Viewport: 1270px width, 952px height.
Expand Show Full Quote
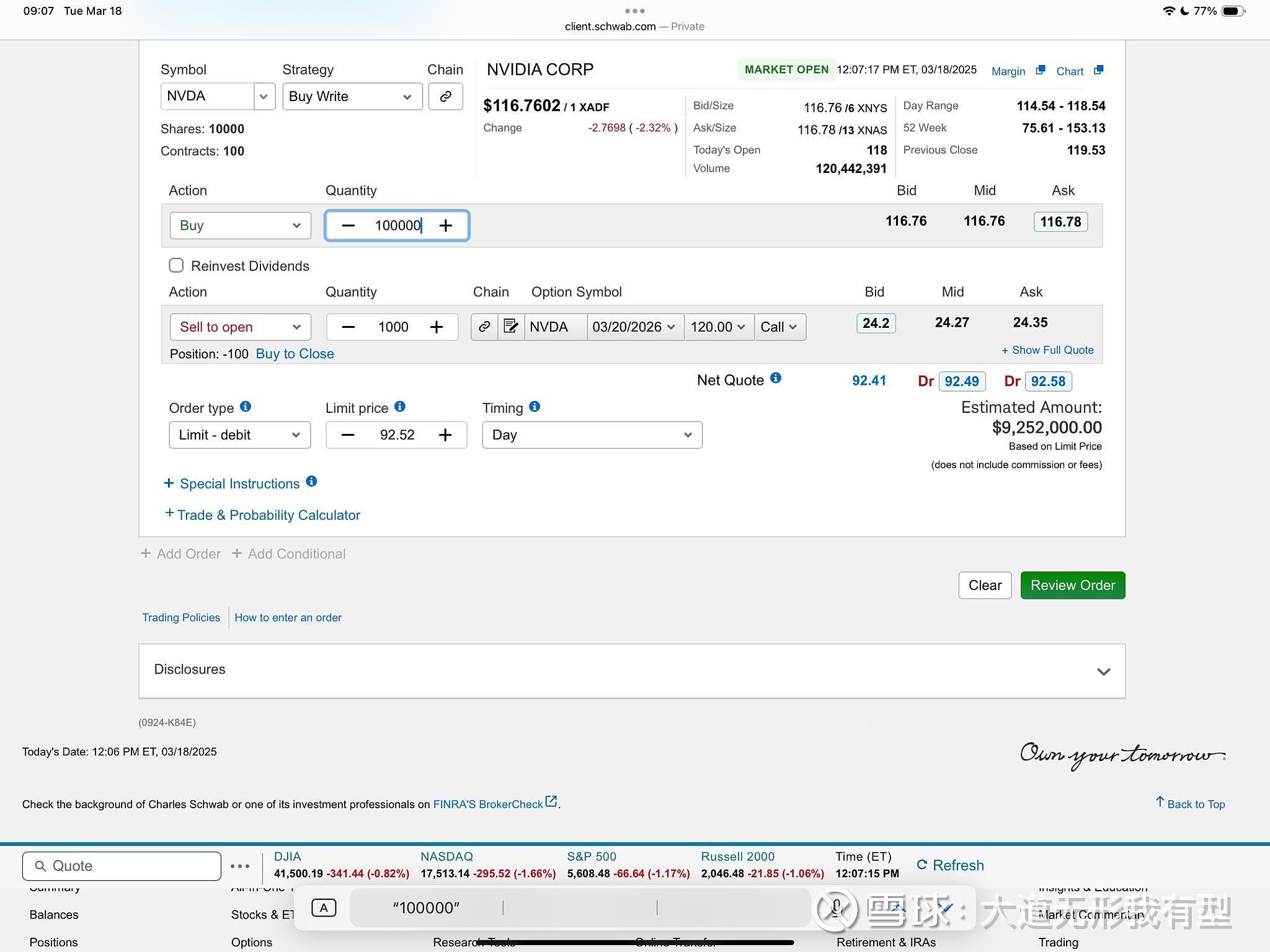(1047, 350)
